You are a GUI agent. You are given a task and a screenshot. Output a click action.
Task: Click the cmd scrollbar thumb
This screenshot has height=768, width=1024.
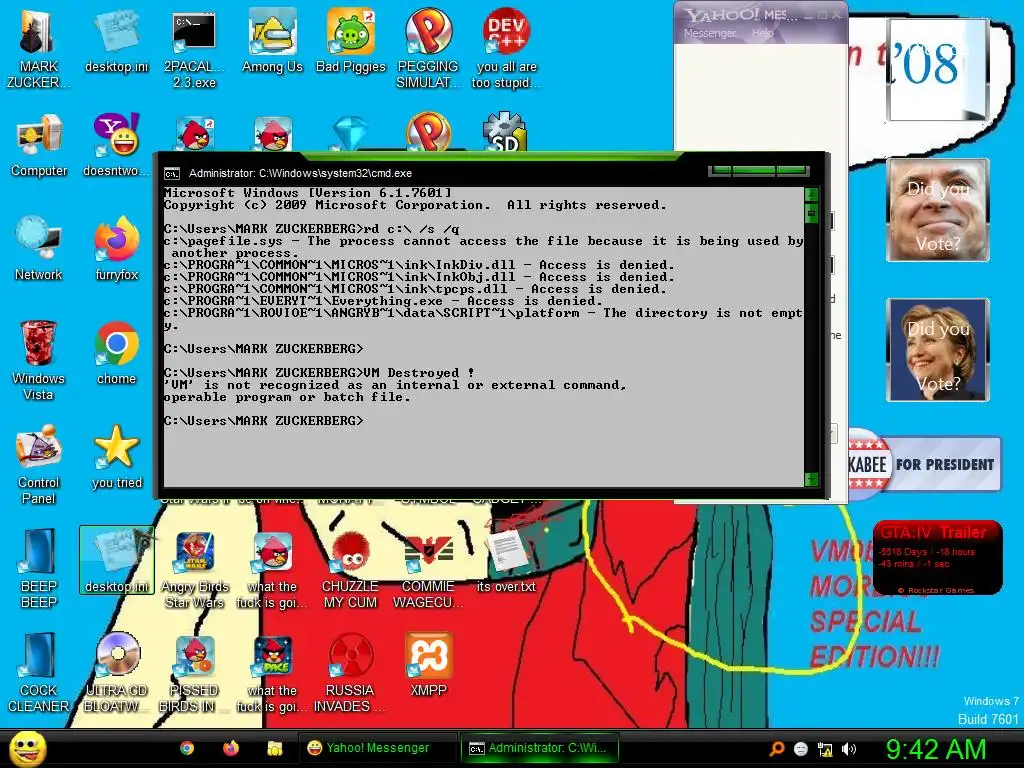click(x=811, y=212)
